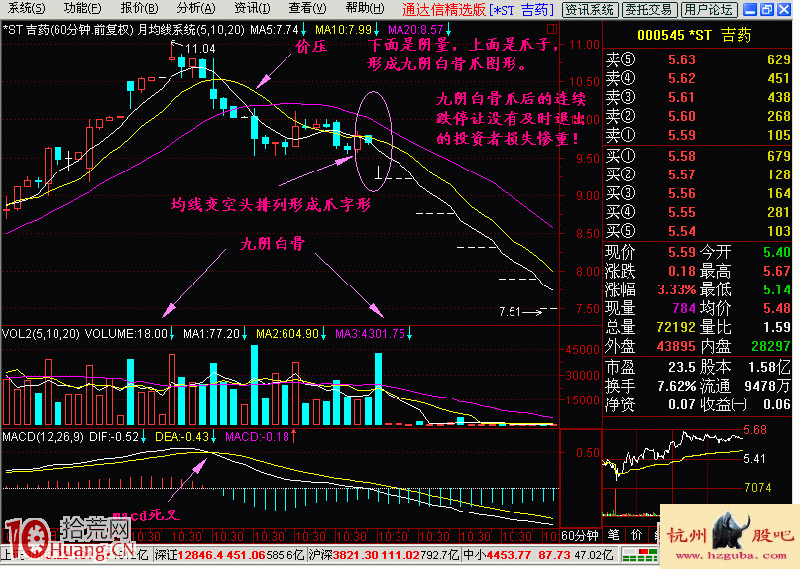Click the 买① 5.58 order row
Screen dimensions: 800x569
(x=697, y=156)
